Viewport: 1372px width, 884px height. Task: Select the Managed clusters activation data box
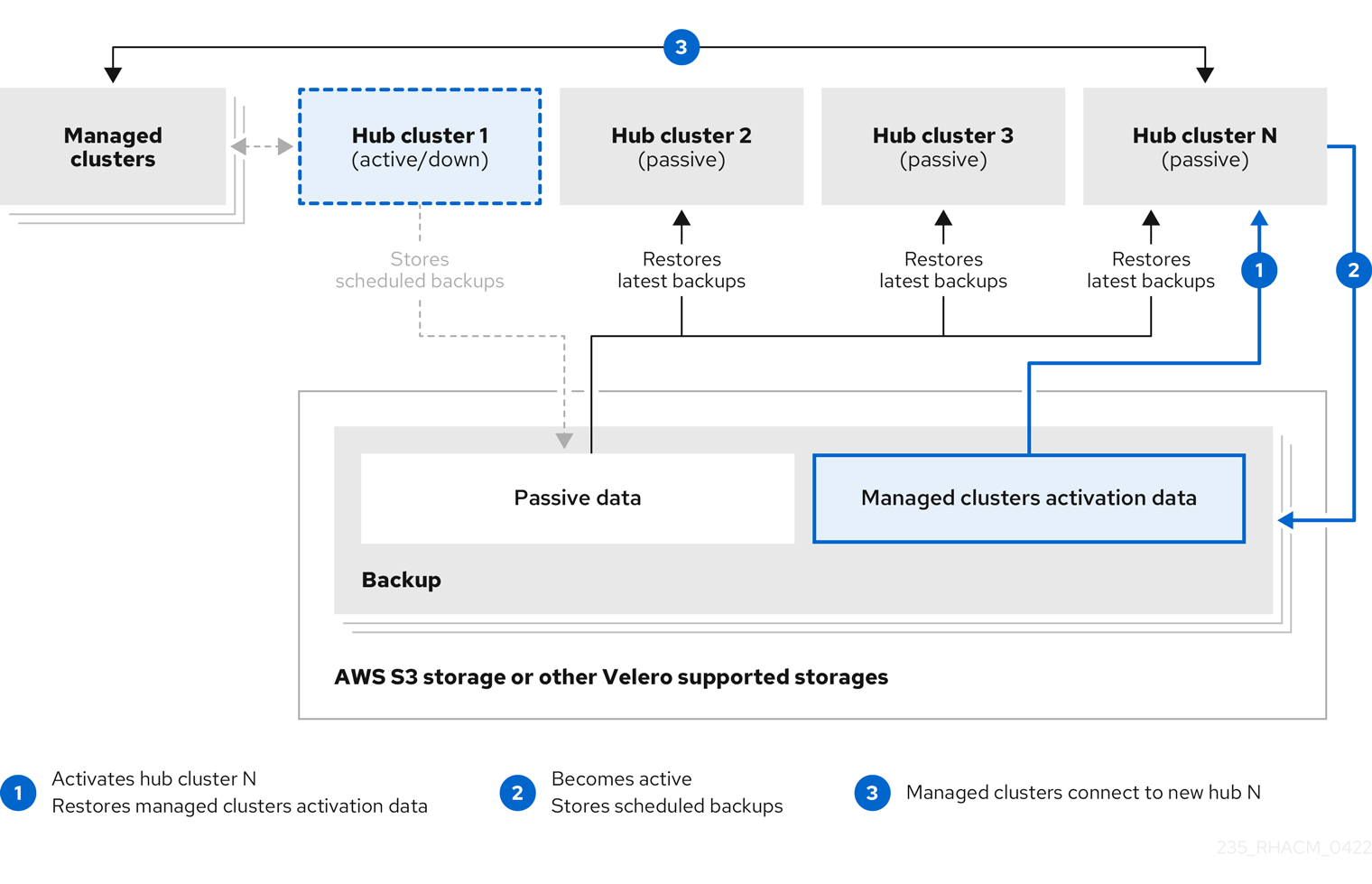1029,498
